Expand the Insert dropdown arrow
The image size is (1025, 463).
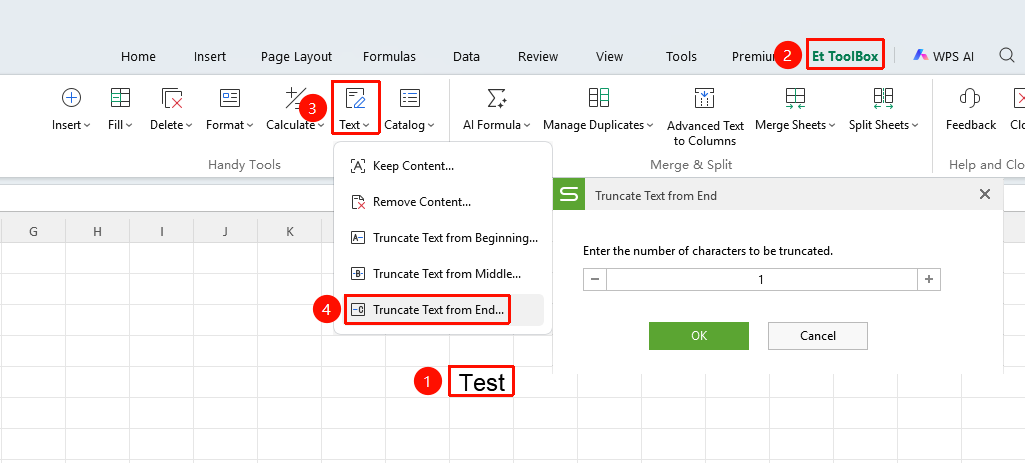click(x=87, y=126)
